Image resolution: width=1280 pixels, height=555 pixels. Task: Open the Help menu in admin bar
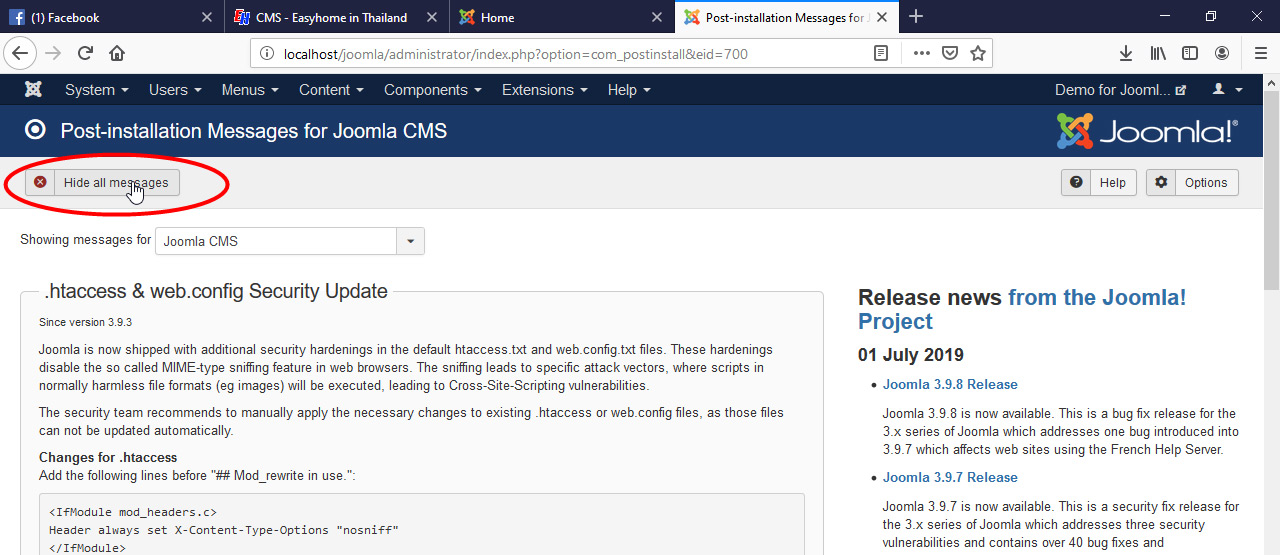(x=629, y=90)
